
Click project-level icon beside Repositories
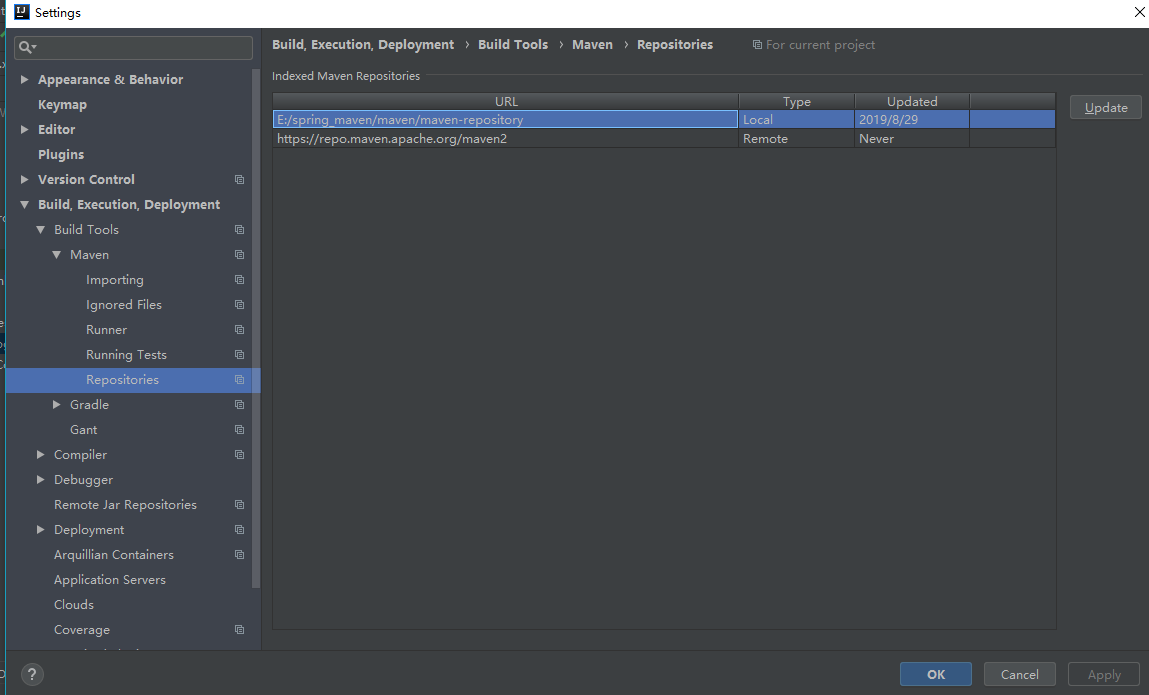[x=239, y=380]
